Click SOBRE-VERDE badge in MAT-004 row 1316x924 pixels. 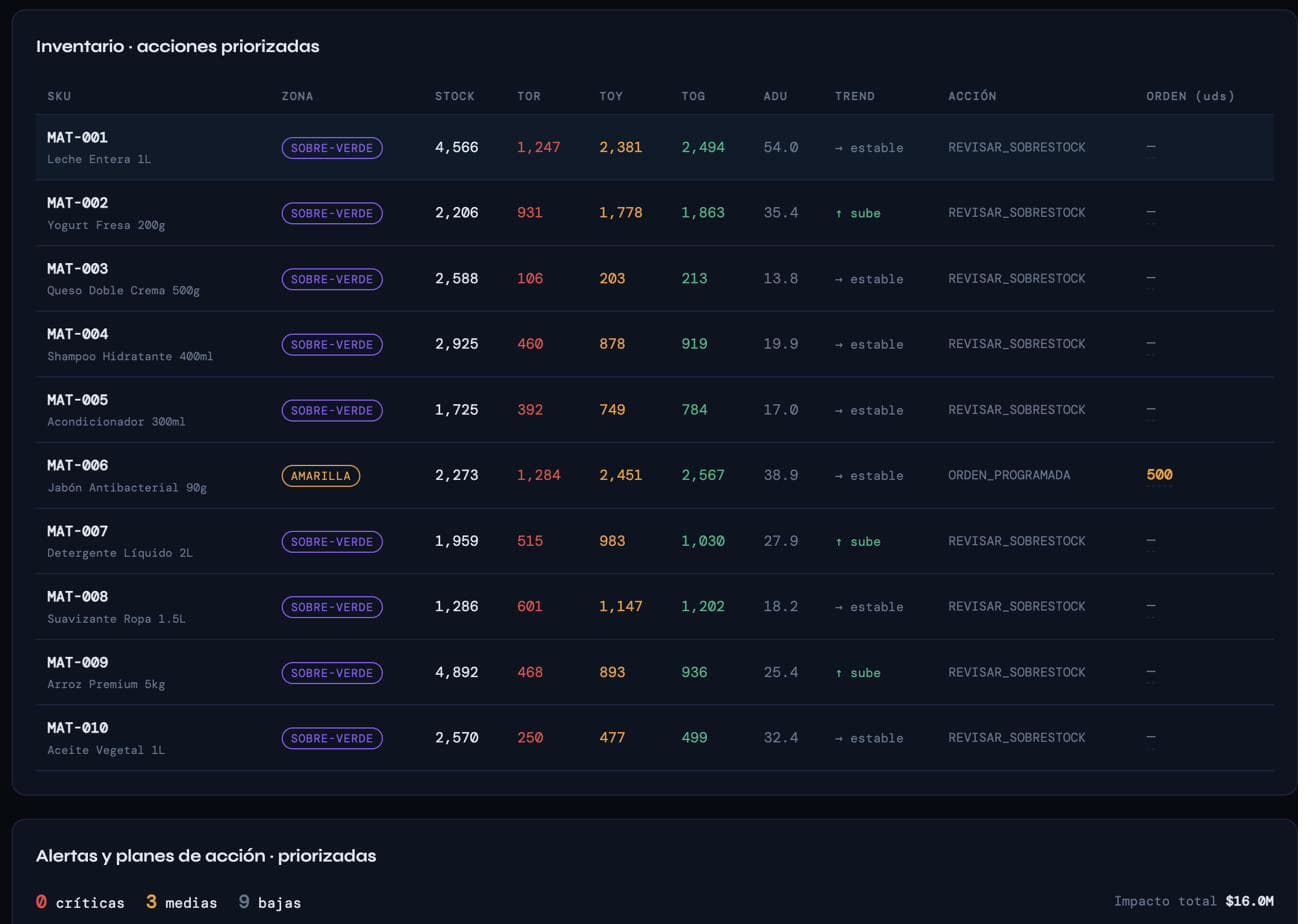tap(332, 345)
